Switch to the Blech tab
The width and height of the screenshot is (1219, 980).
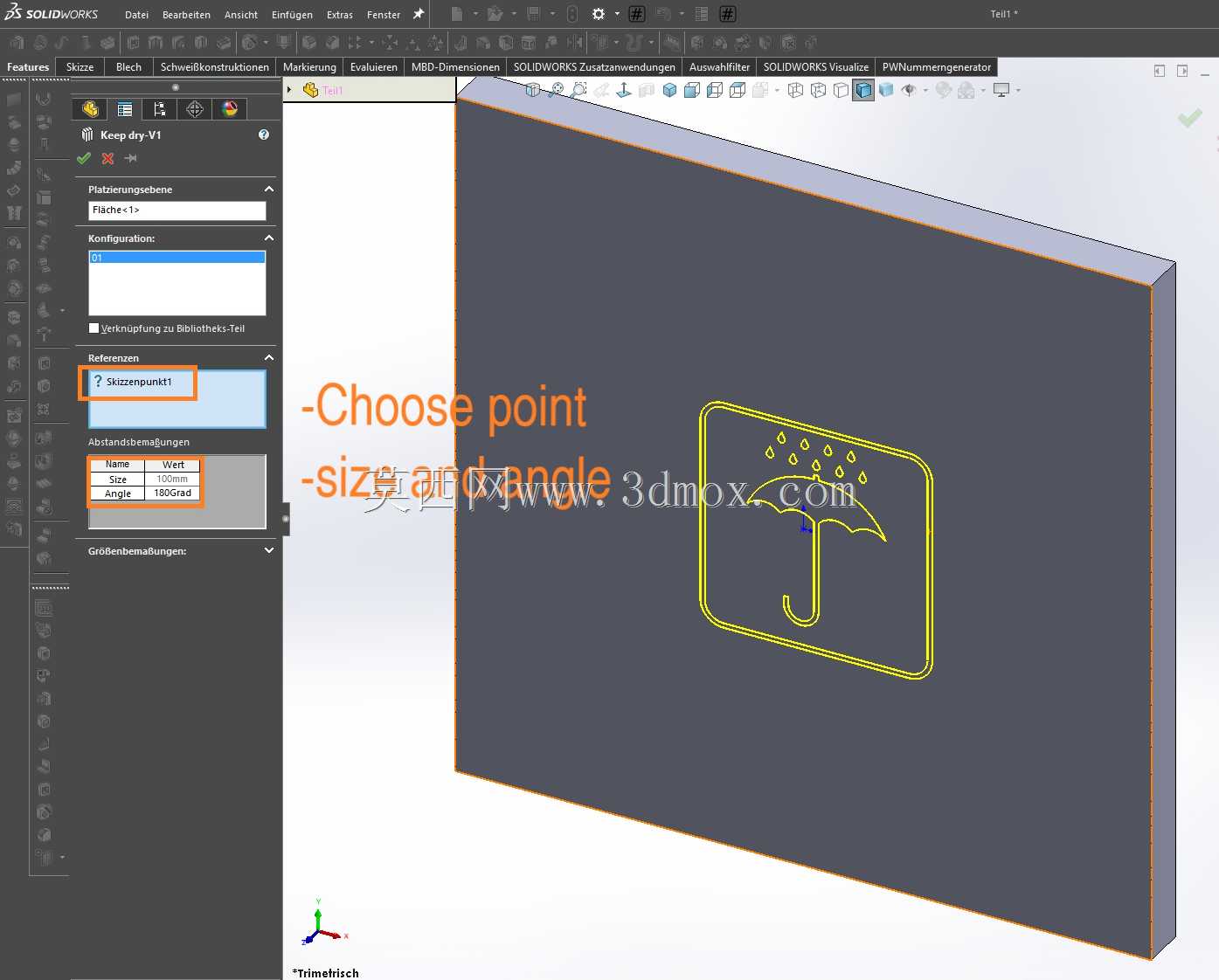128,67
